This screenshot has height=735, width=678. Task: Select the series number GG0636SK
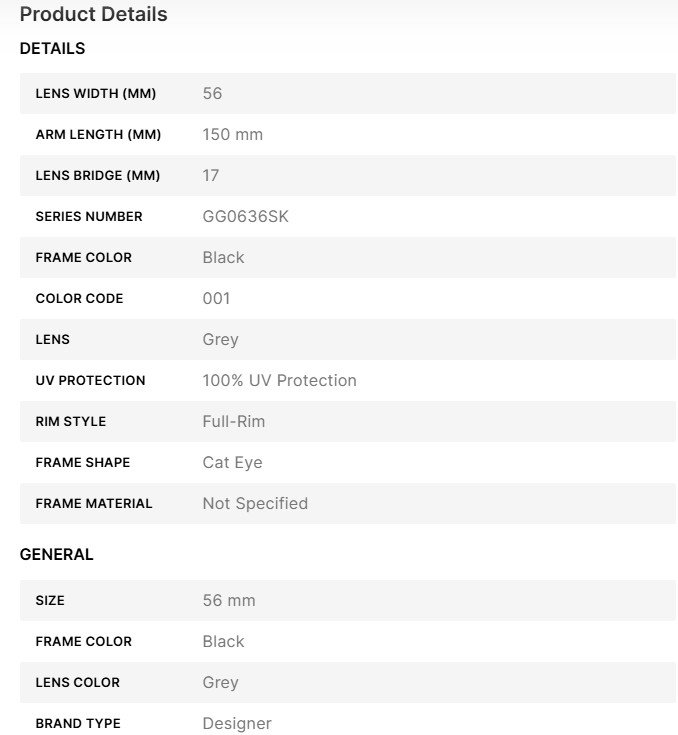(x=245, y=216)
